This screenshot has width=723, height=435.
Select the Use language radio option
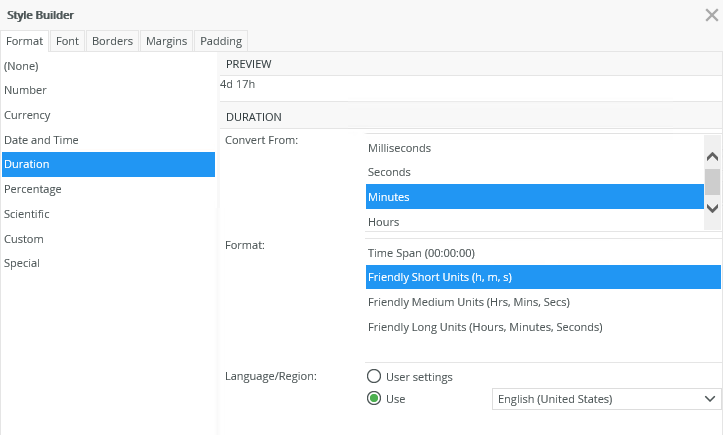(375, 399)
